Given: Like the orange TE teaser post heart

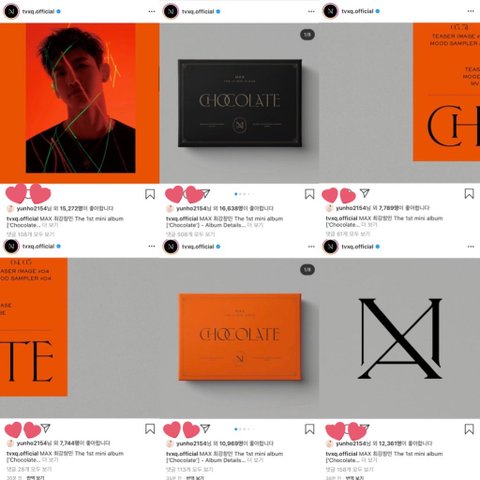Looking at the screenshot, I should click(x=13, y=429).
